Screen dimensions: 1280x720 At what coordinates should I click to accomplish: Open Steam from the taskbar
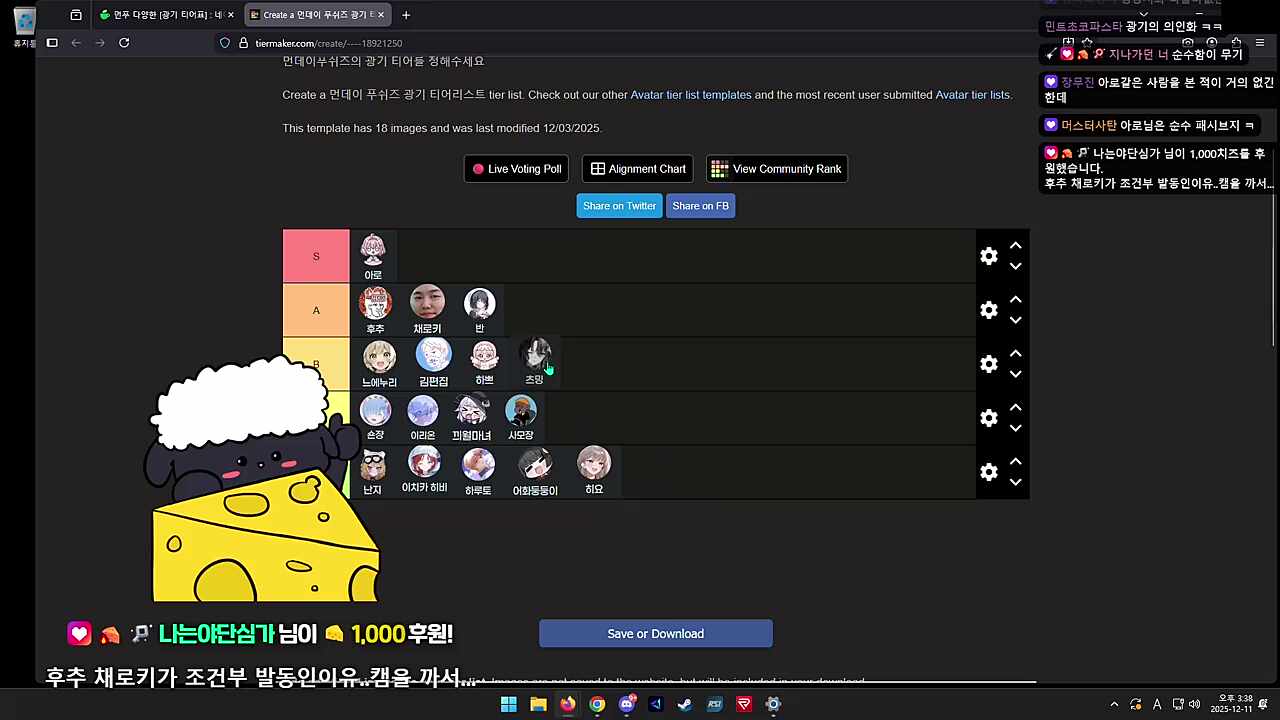click(685, 704)
